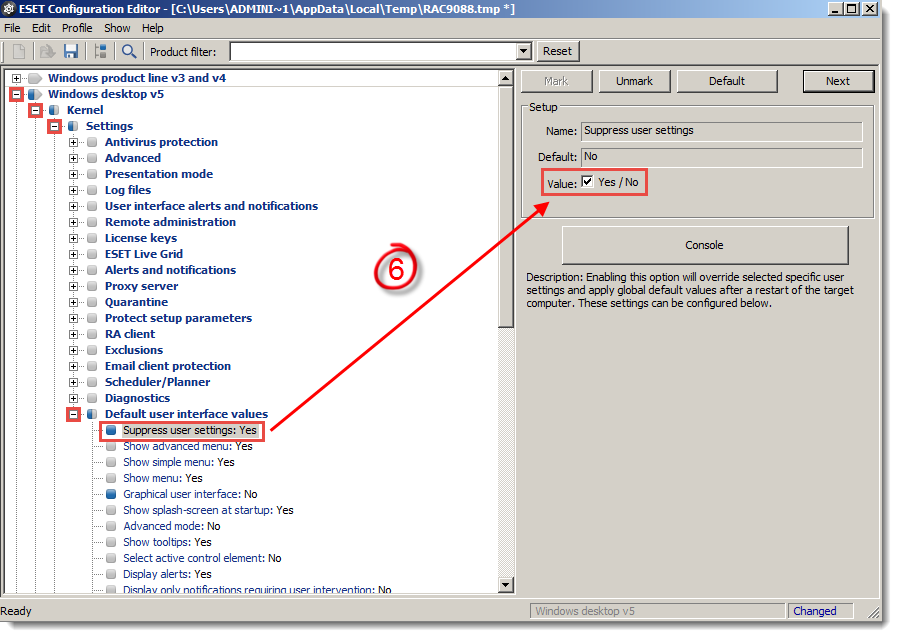Expand Windows product line v3 and v4
This screenshot has height=637, width=897.
click(17, 78)
